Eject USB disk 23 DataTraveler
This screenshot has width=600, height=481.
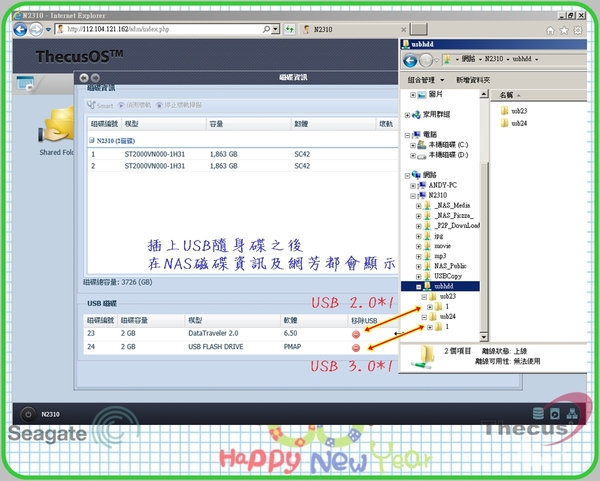[x=356, y=334]
